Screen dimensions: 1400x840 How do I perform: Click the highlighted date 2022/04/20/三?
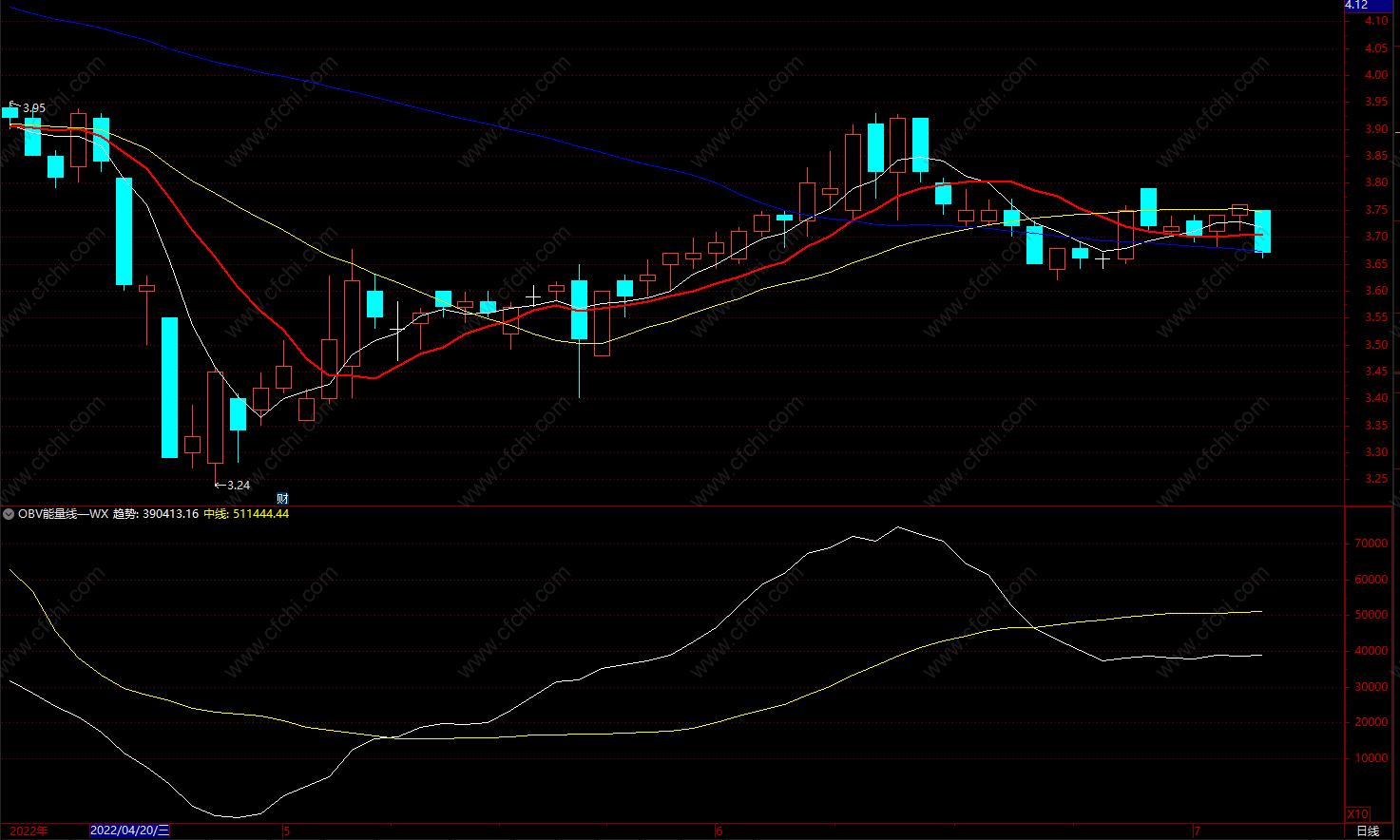[130, 830]
